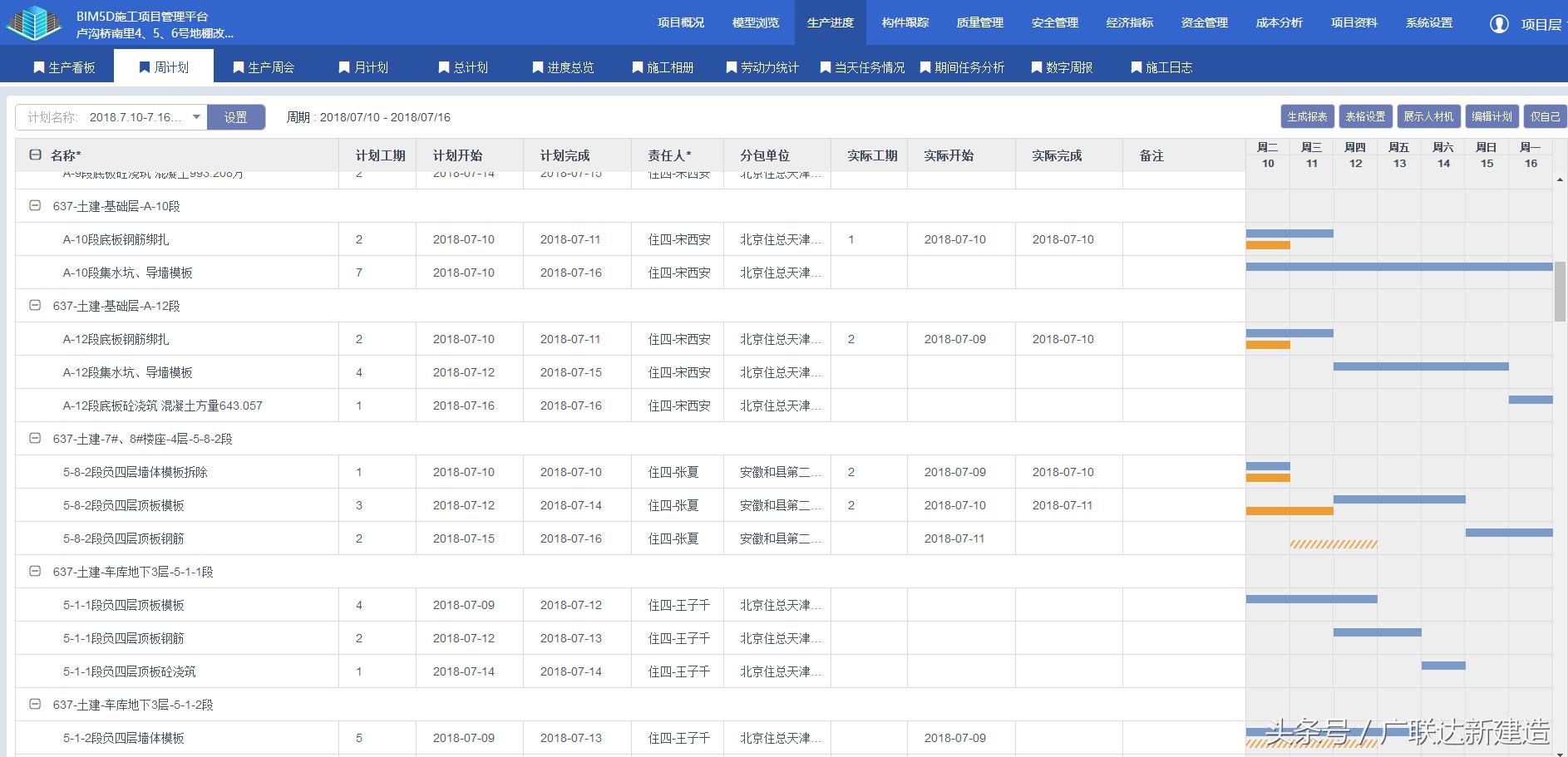Collapse the 637-土建-基础层-A-12段 group
The height and width of the screenshot is (757, 1568).
(x=35, y=305)
